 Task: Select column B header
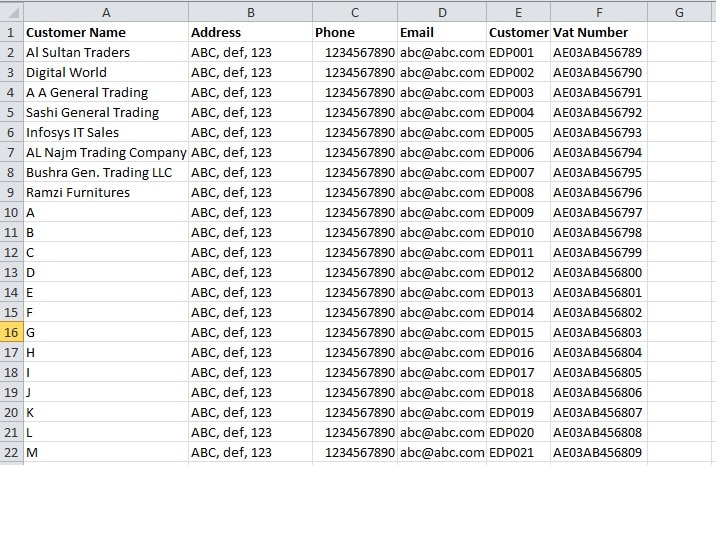pyautogui.click(x=250, y=12)
